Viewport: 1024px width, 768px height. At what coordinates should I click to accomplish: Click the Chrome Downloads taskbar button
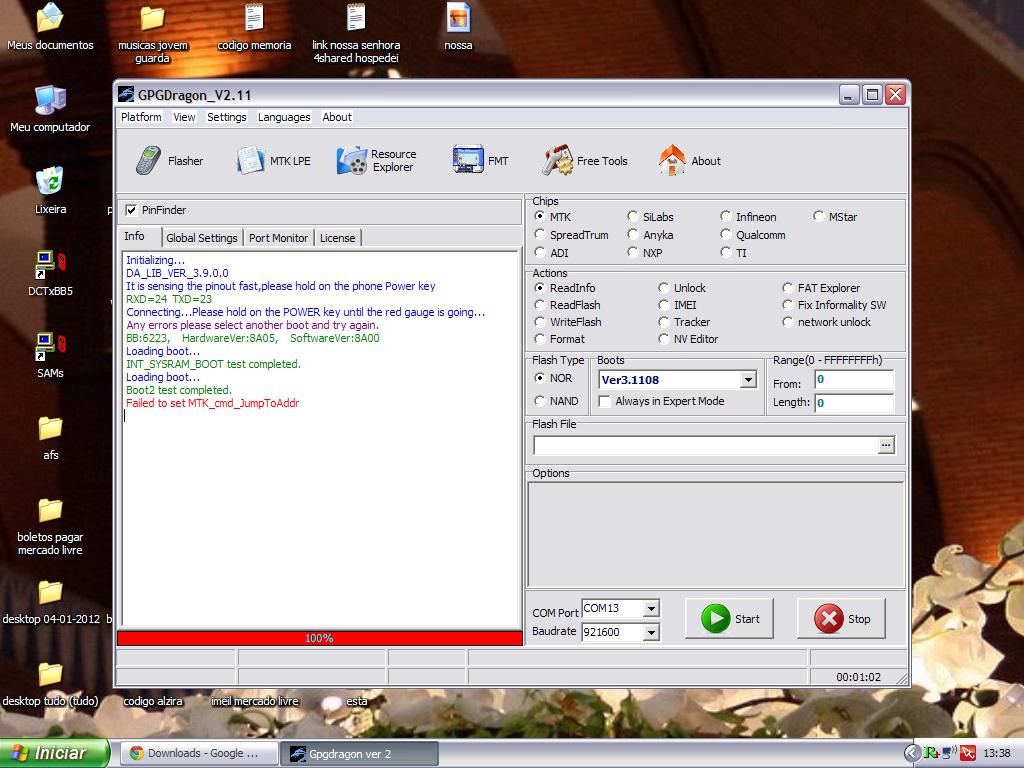[x=199, y=753]
